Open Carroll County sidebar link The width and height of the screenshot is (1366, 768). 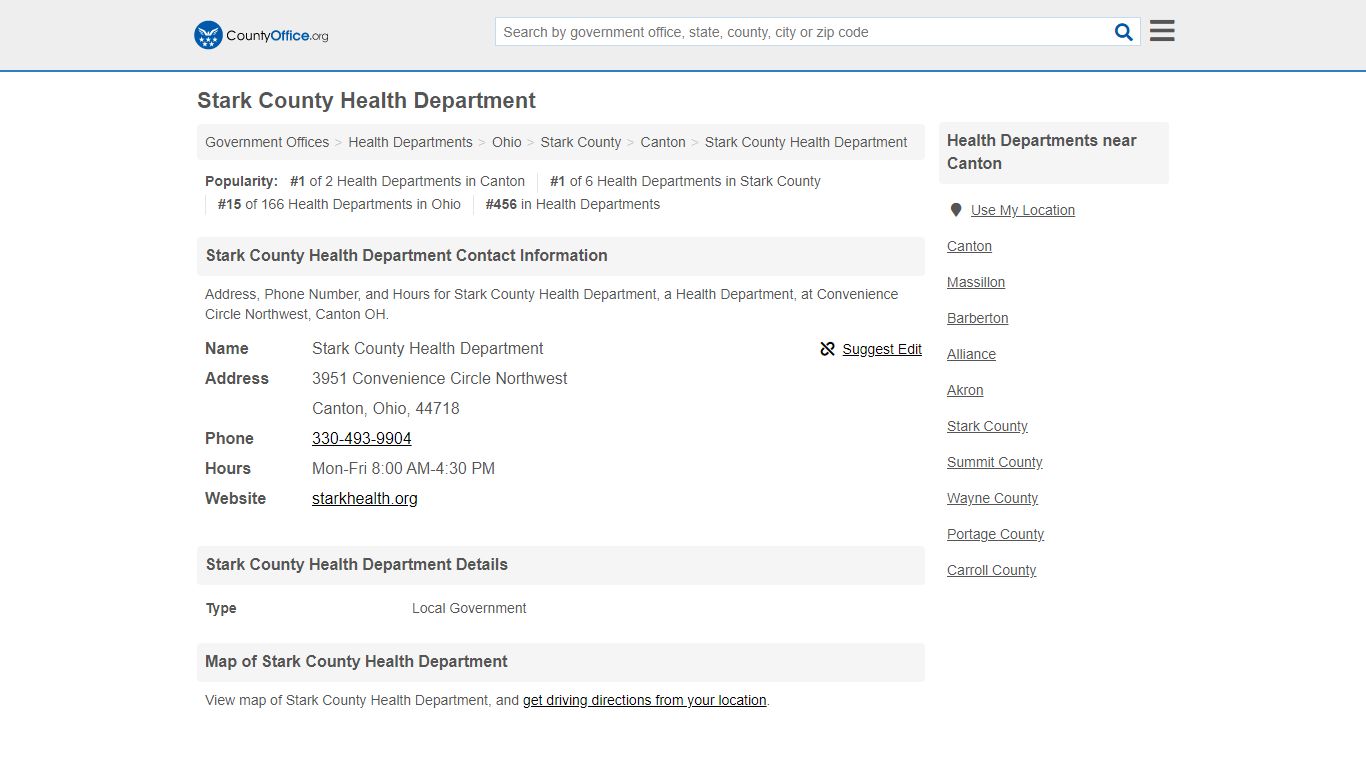pyautogui.click(x=992, y=570)
